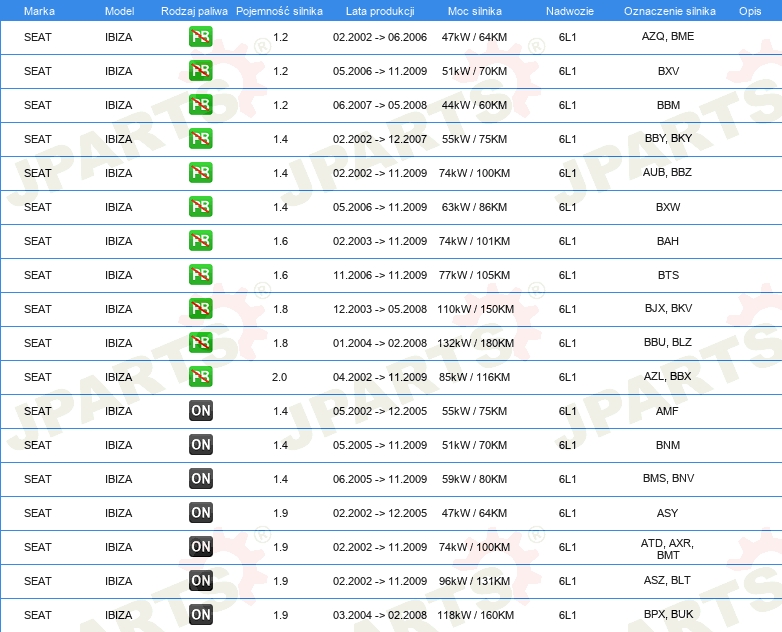The image size is (782, 632).
Task: Click power value 59kW / 80KM
Action: point(474,479)
